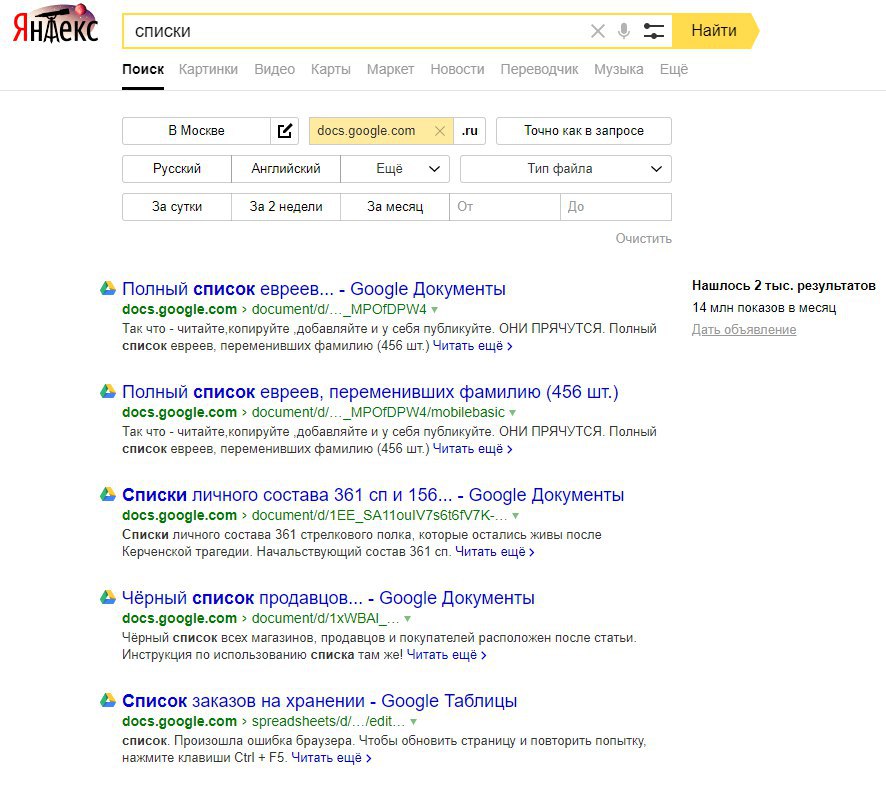Expand the Ещё languages dropdown

pyautogui.click(x=395, y=168)
